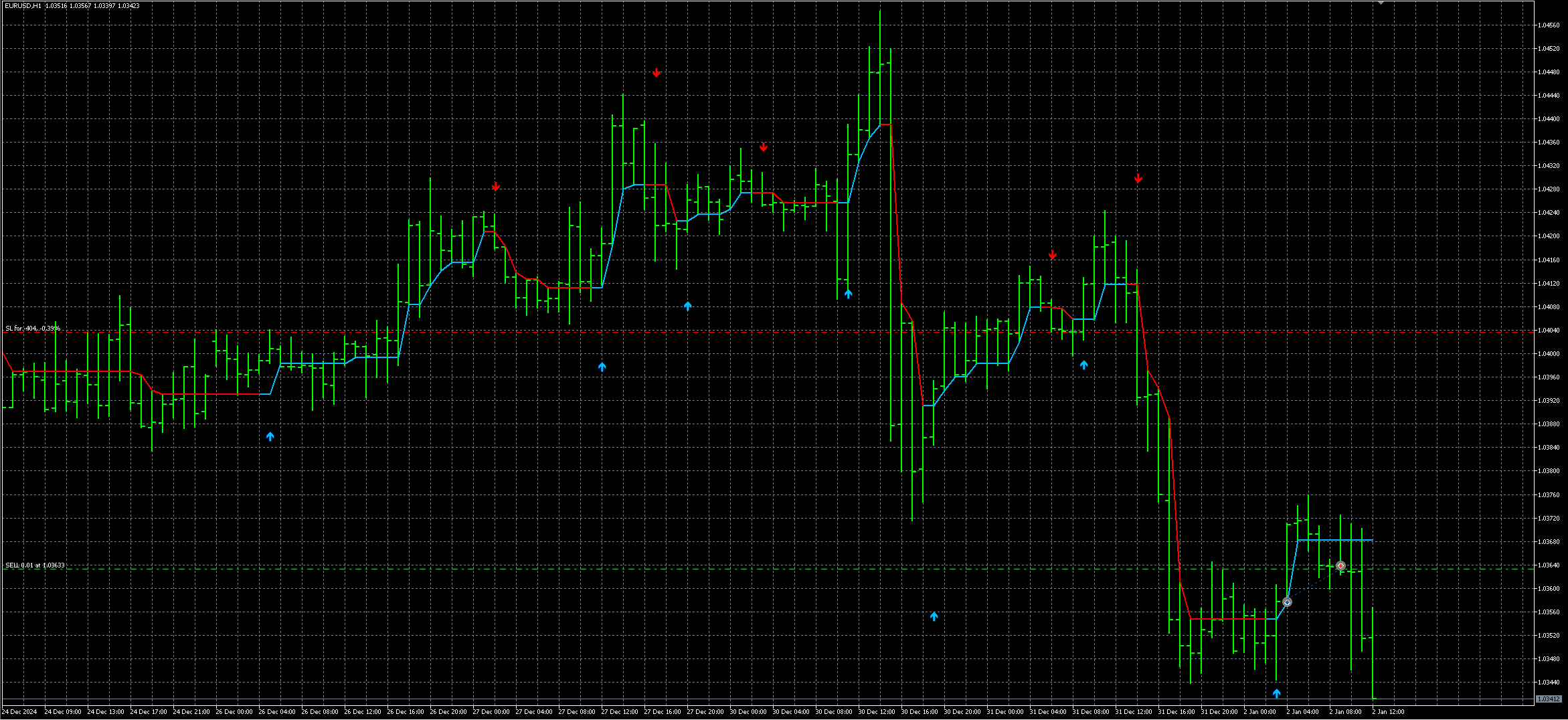Click the flat blue indicator line after 2 Jan 04:00
The width and height of the screenshot is (1568, 720).
click(1335, 539)
